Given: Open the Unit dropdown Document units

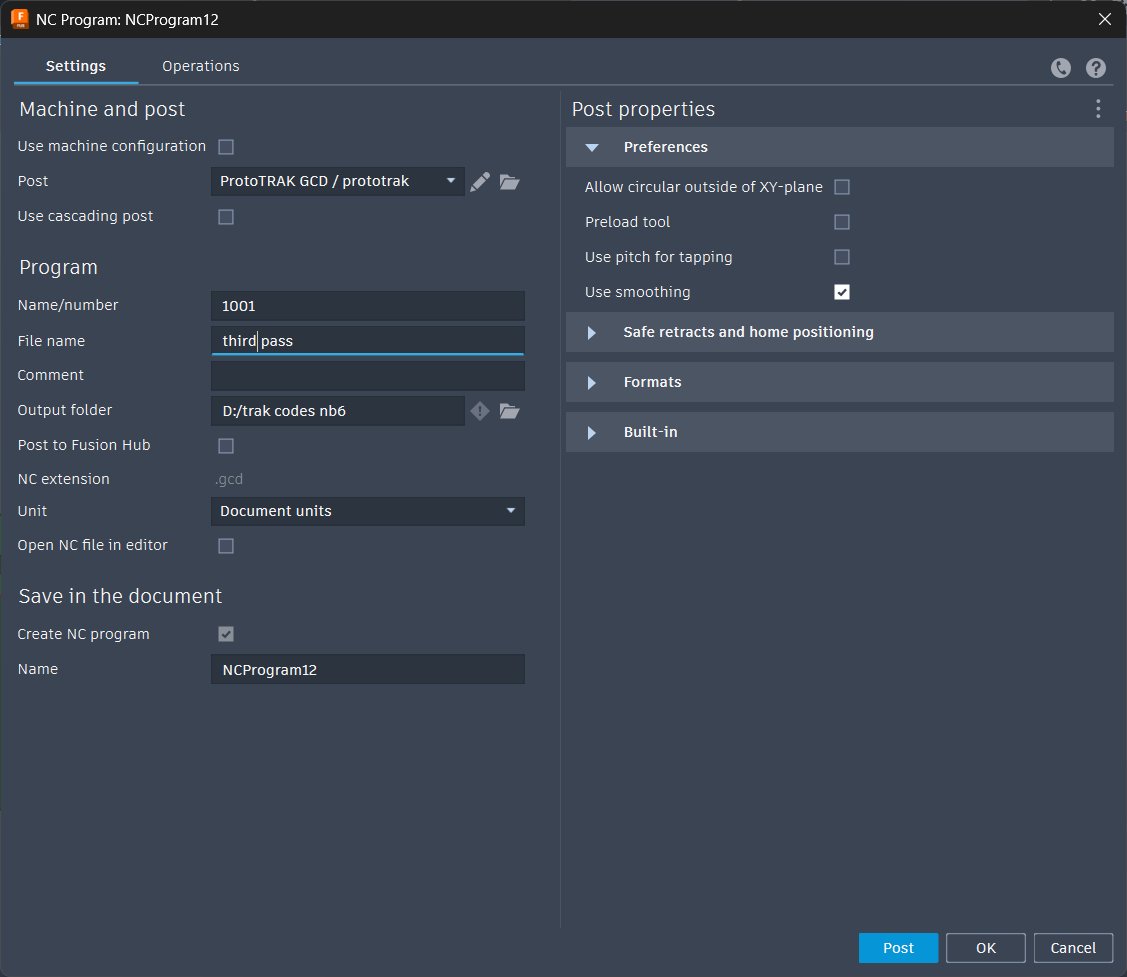Looking at the screenshot, I should click(367, 511).
